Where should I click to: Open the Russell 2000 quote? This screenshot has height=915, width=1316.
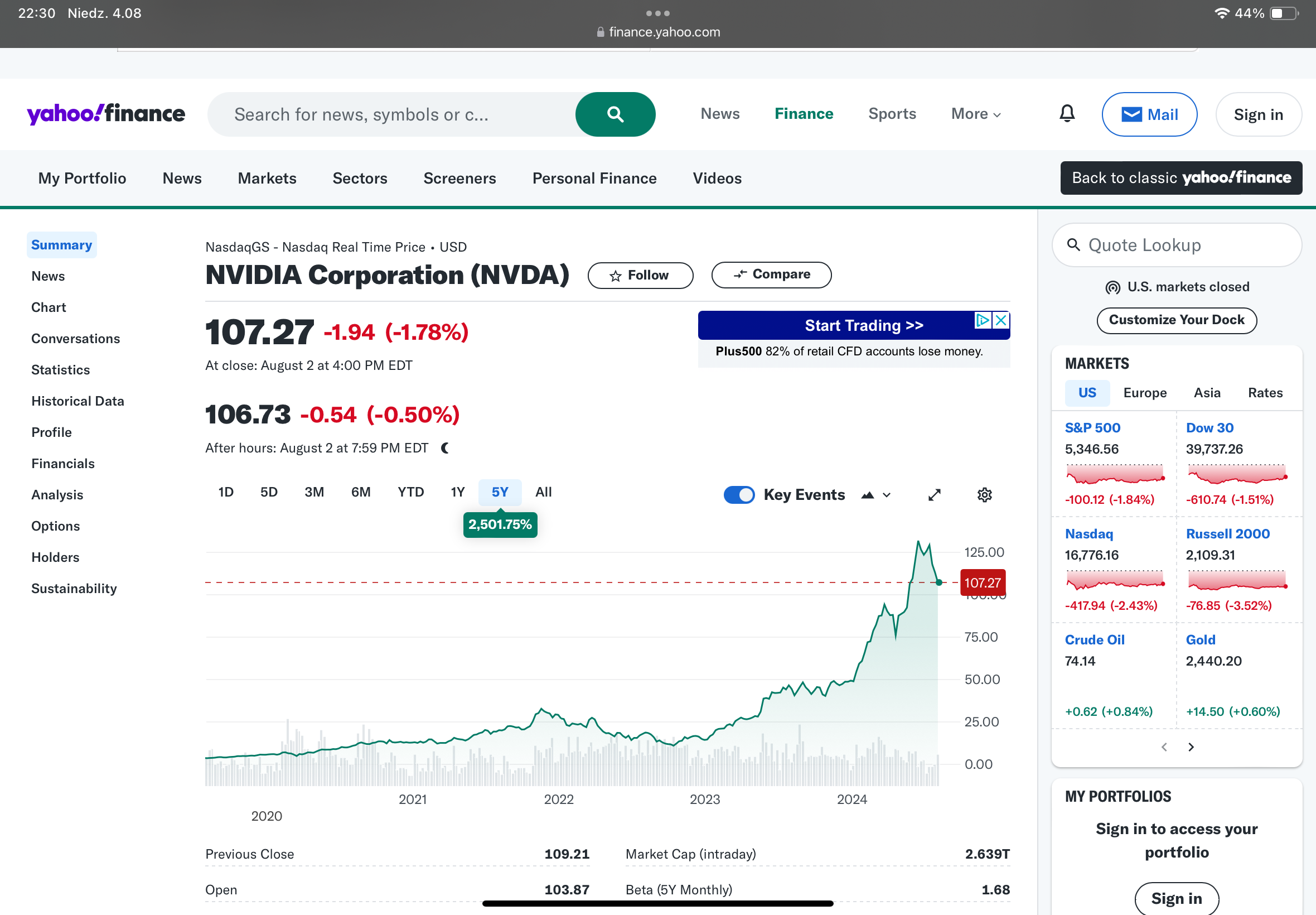pyautogui.click(x=1227, y=534)
